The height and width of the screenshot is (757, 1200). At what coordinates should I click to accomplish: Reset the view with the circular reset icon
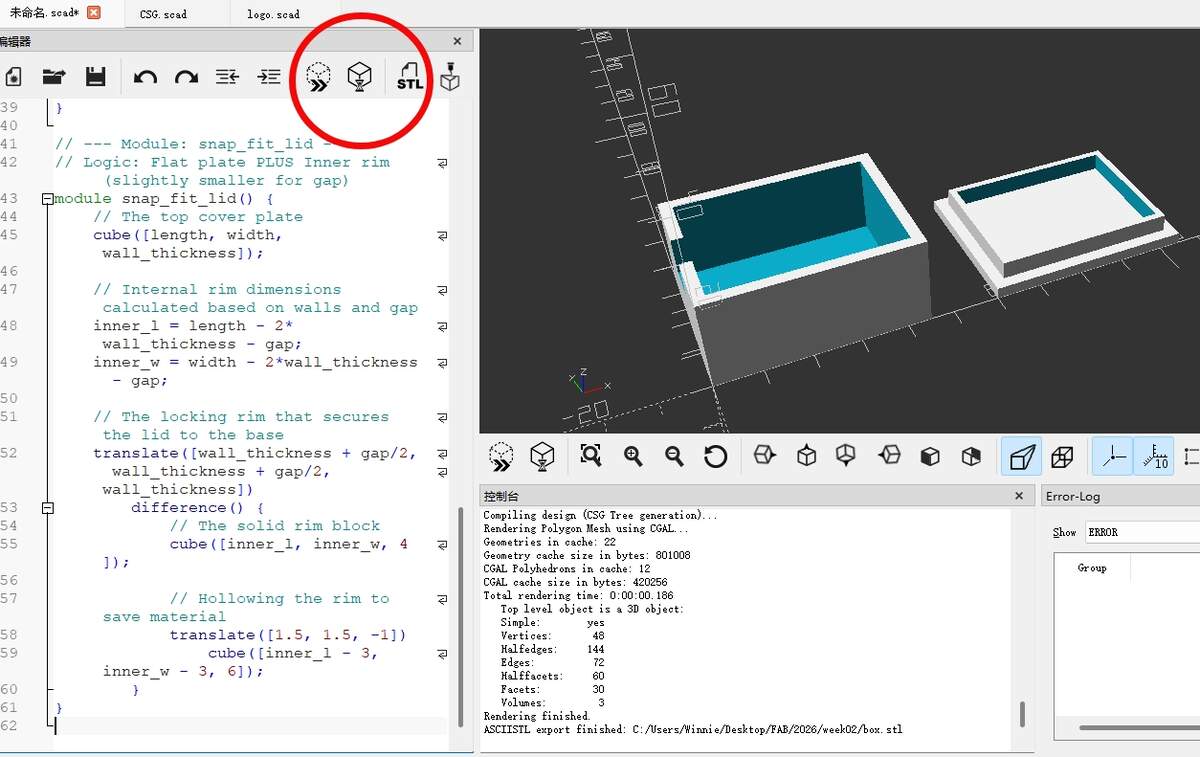(715, 456)
